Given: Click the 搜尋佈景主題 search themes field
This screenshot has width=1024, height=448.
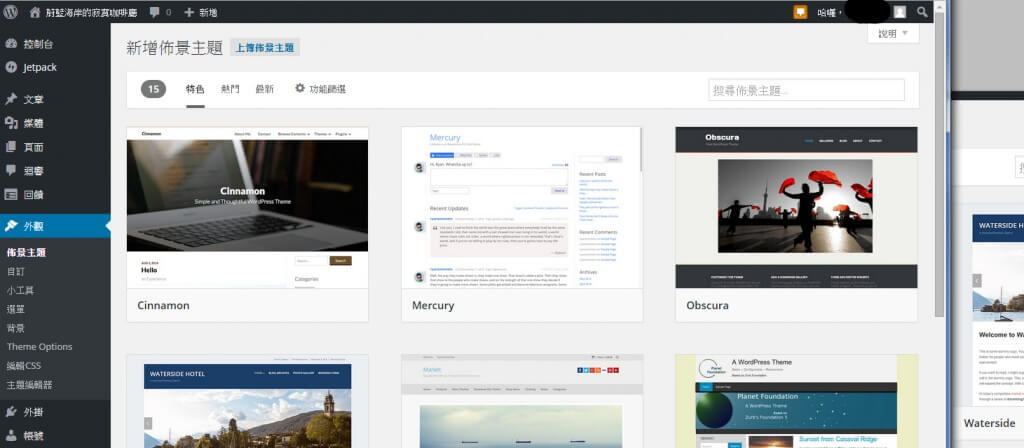Looking at the screenshot, I should (806, 90).
